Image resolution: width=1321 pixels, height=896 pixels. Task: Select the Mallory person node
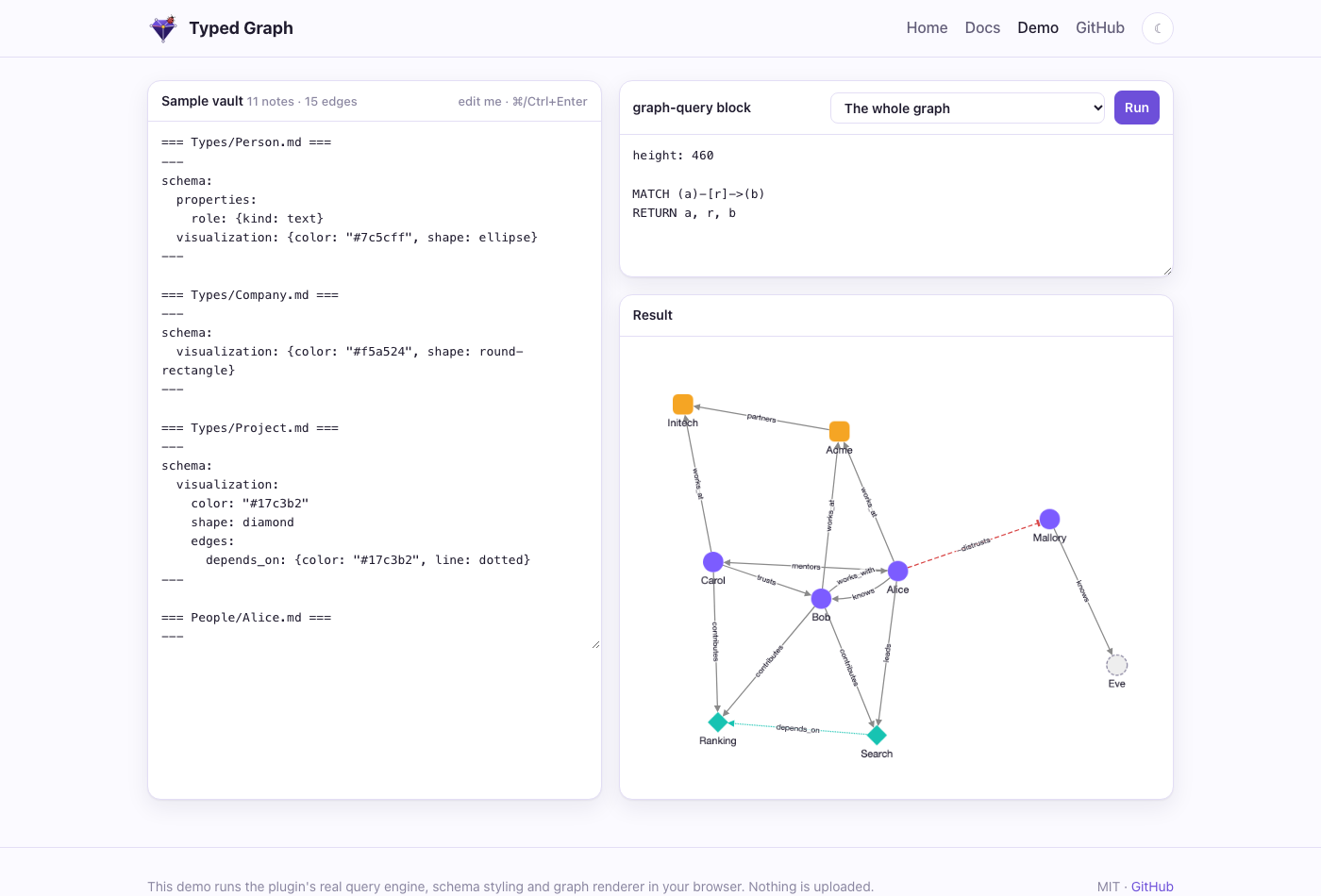tap(1049, 519)
